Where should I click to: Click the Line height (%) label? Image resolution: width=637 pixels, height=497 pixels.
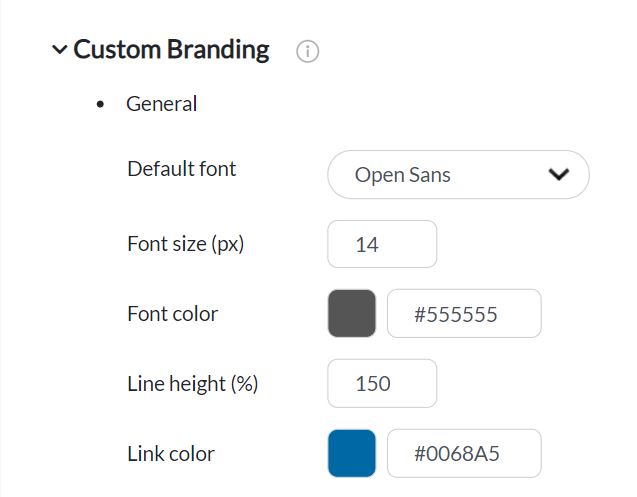click(193, 384)
